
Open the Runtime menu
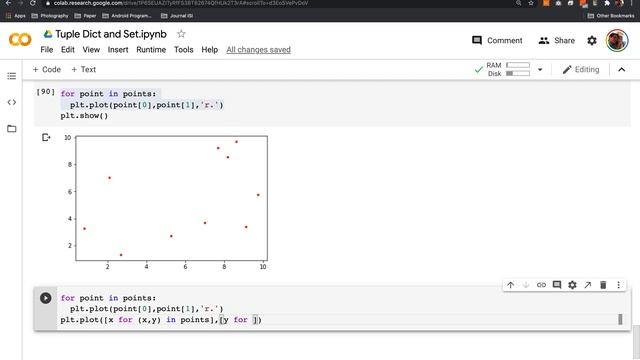click(x=151, y=50)
